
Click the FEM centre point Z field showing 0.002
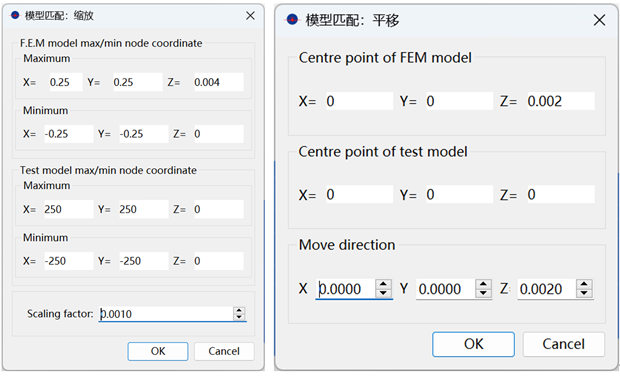click(x=560, y=101)
